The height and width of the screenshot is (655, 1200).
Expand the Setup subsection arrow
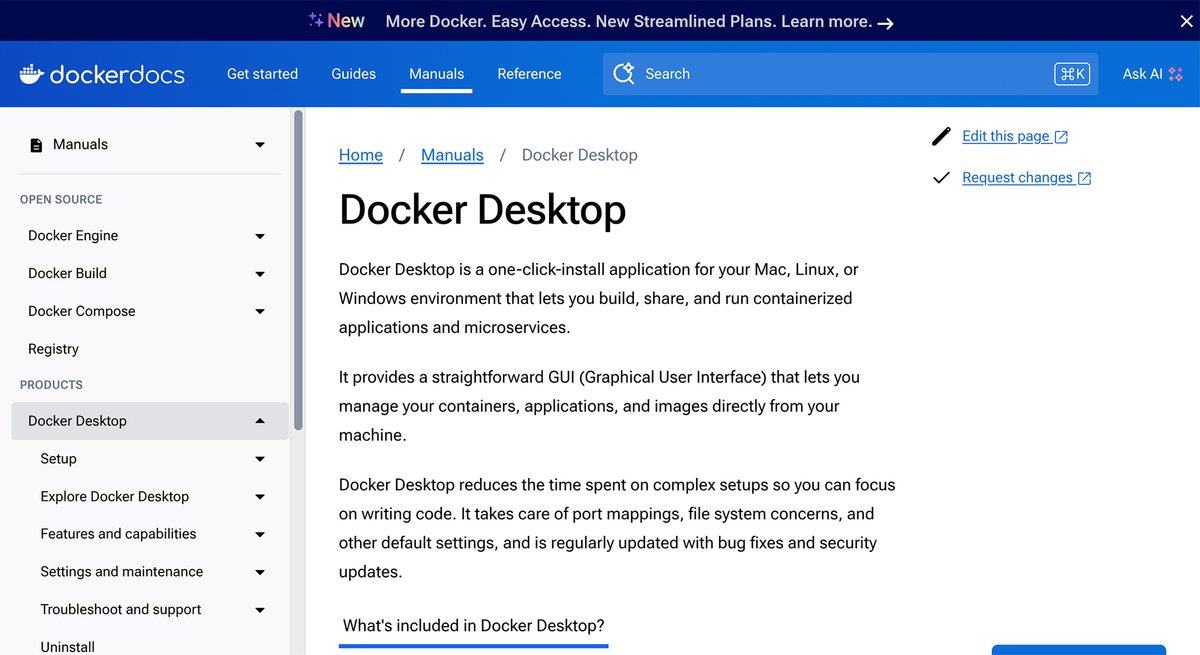pyautogui.click(x=260, y=459)
